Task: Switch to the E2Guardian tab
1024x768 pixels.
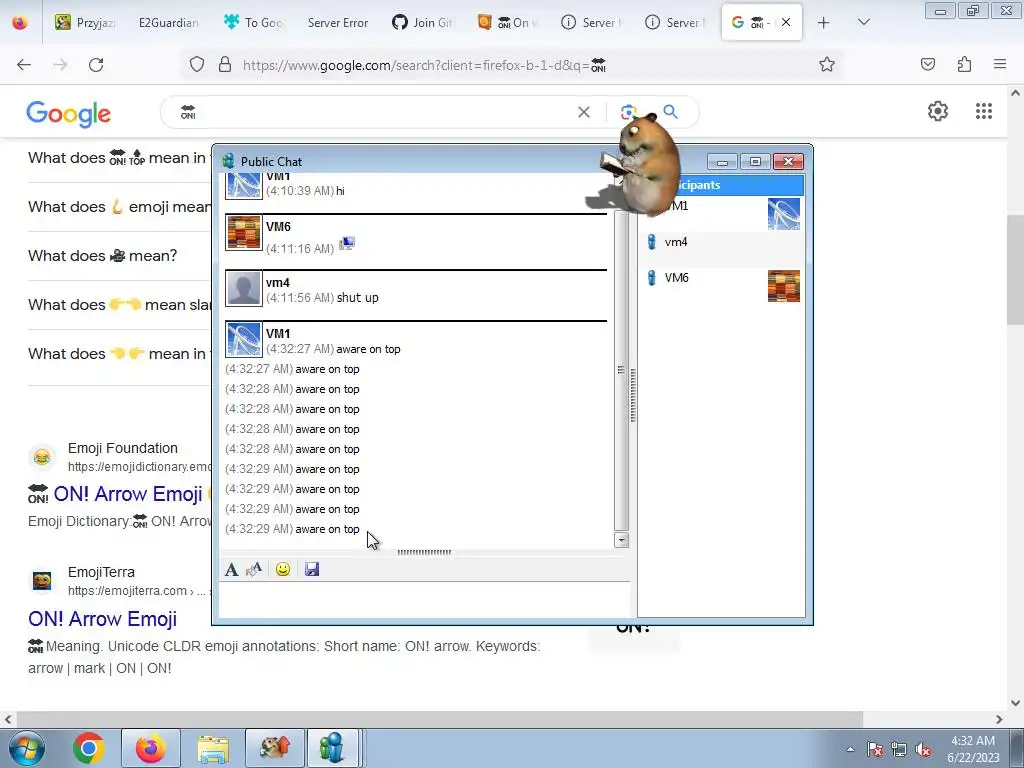Action: (168, 22)
